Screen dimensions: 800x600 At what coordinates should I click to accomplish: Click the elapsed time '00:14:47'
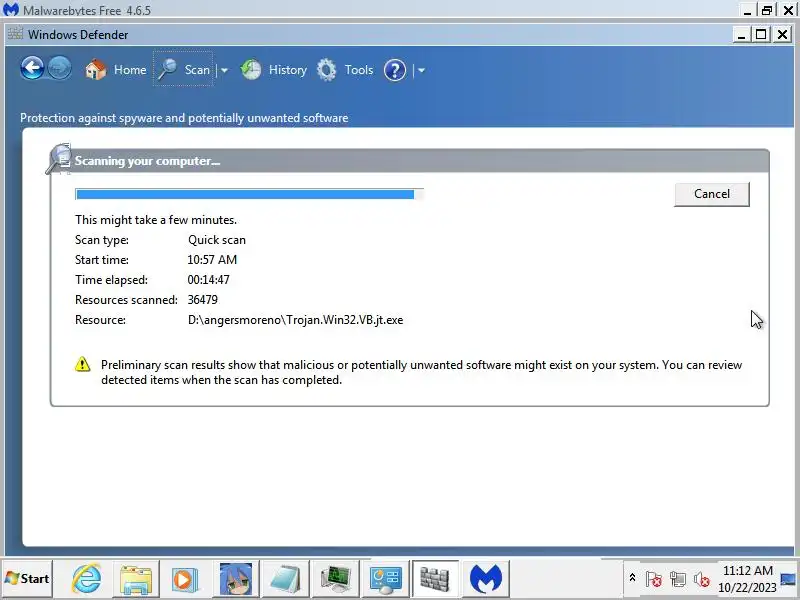tap(208, 280)
